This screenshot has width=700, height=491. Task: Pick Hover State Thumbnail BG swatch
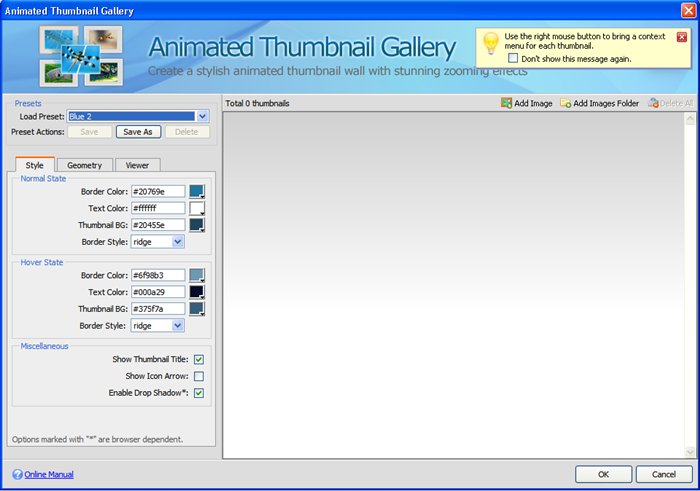197,309
